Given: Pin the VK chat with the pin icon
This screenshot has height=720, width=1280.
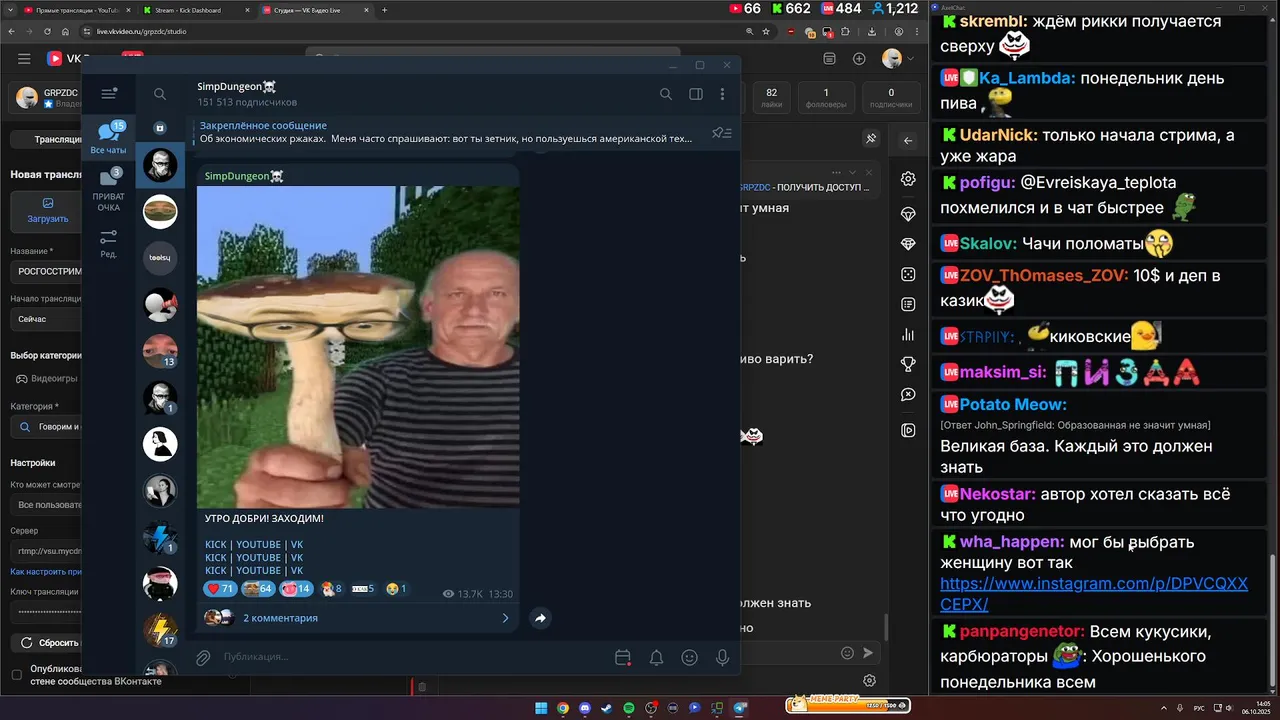Looking at the screenshot, I should point(871,139).
